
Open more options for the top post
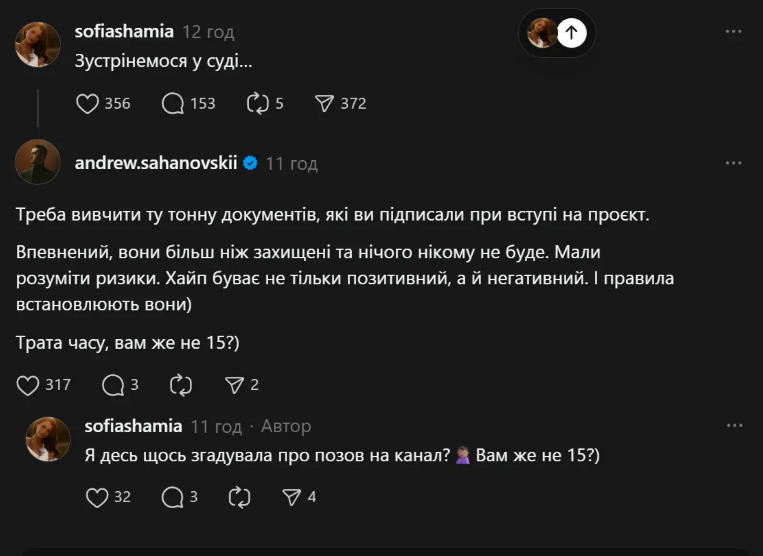pyautogui.click(x=733, y=32)
